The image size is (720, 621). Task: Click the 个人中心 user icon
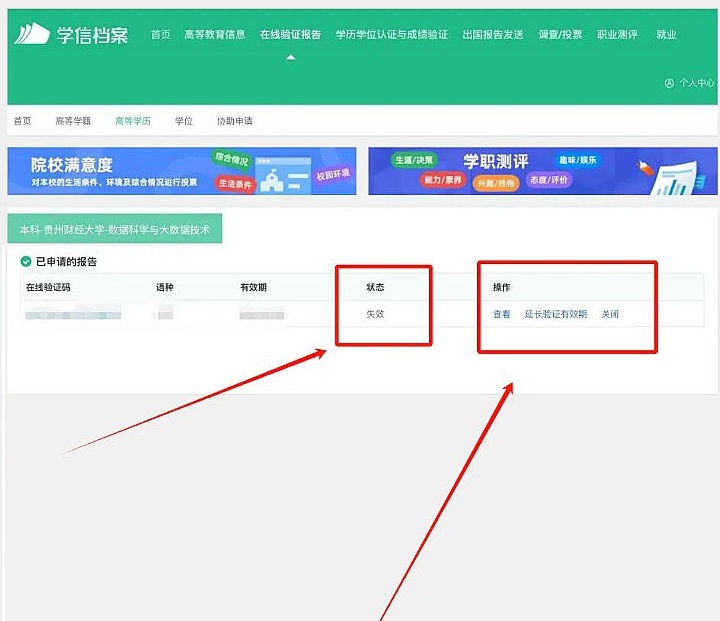click(x=669, y=83)
